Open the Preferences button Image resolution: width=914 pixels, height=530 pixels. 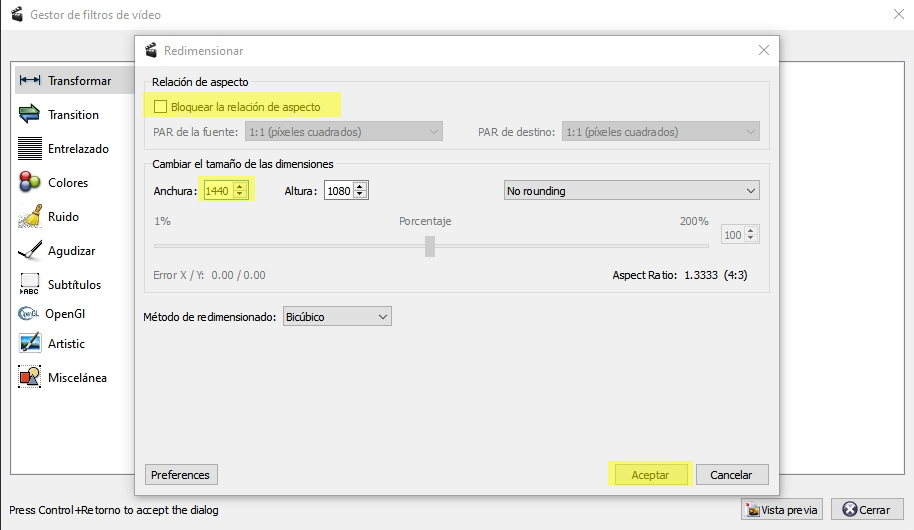click(x=181, y=475)
